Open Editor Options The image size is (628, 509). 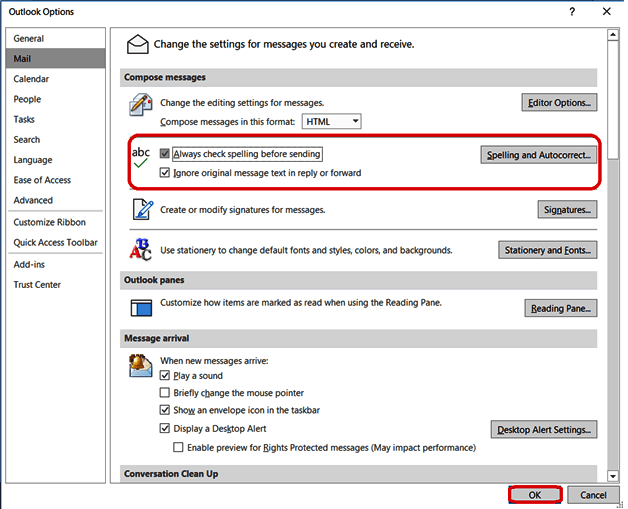click(x=559, y=103)
